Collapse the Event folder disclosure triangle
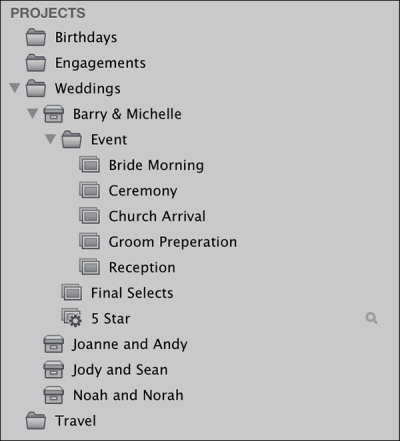The image size is (400, 441). coord(51,139)
